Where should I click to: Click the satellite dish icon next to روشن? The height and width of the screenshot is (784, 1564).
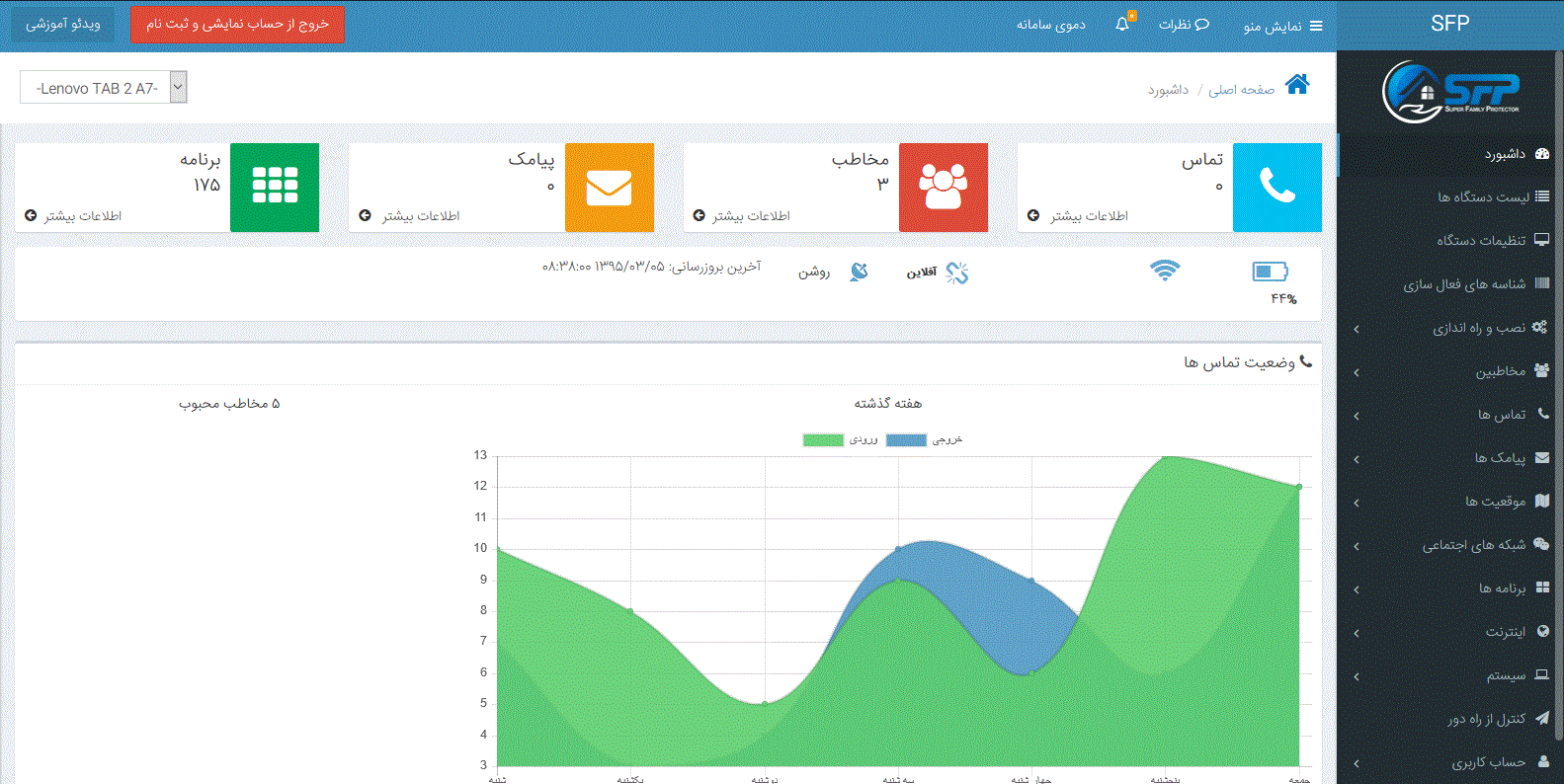pyautogui.click(x=860, y=272)
